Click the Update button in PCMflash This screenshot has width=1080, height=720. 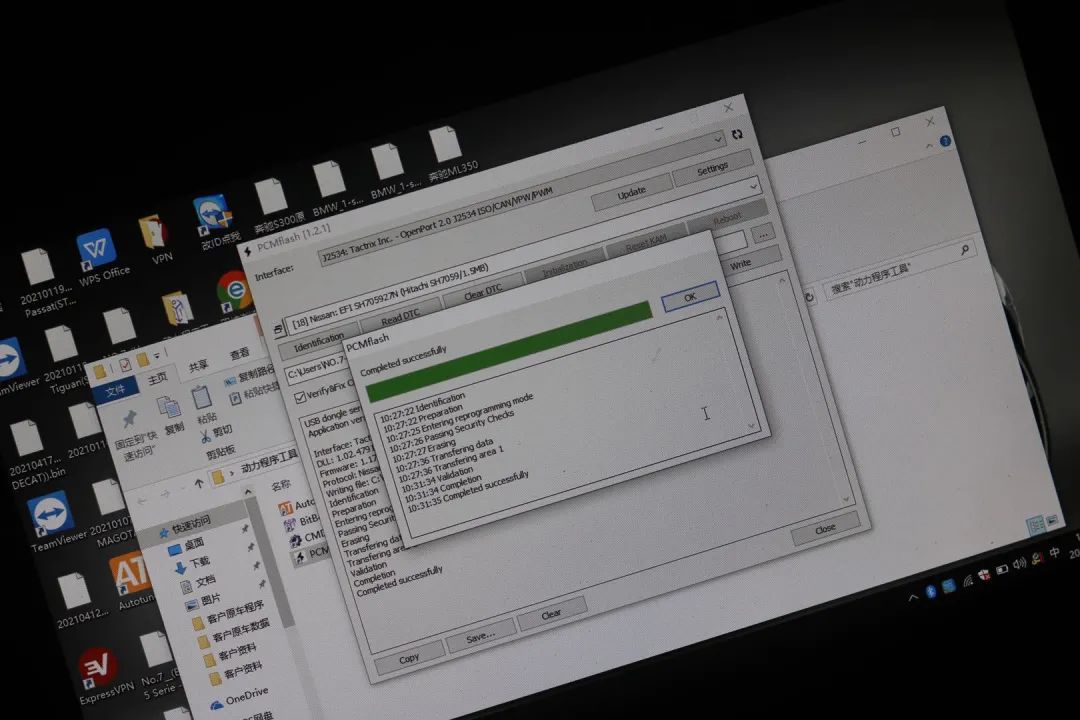[x=631, y=194]
